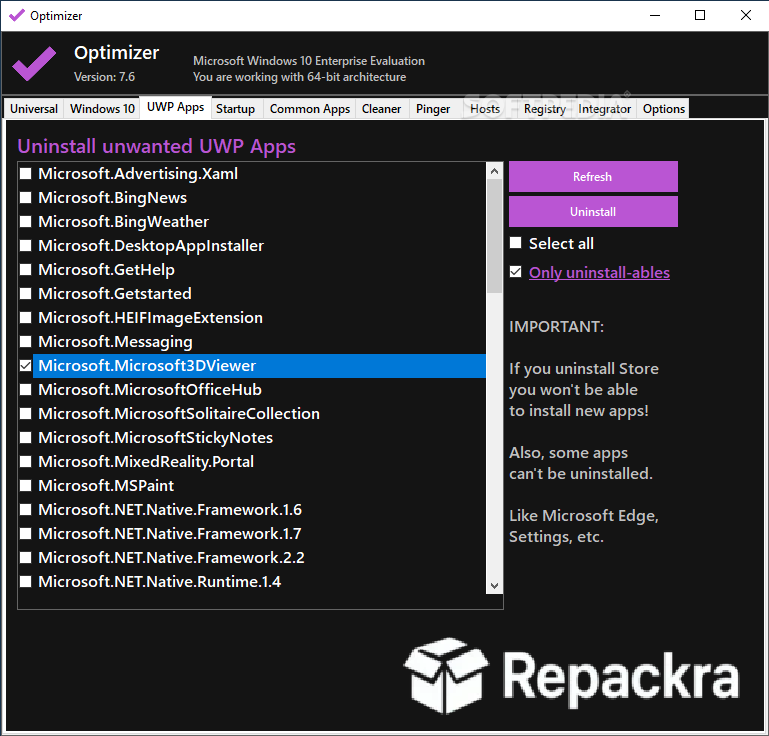Click the Optimizer title bar check icon
This screenshot has height=736, width=769.
click(x=16, y=15)
